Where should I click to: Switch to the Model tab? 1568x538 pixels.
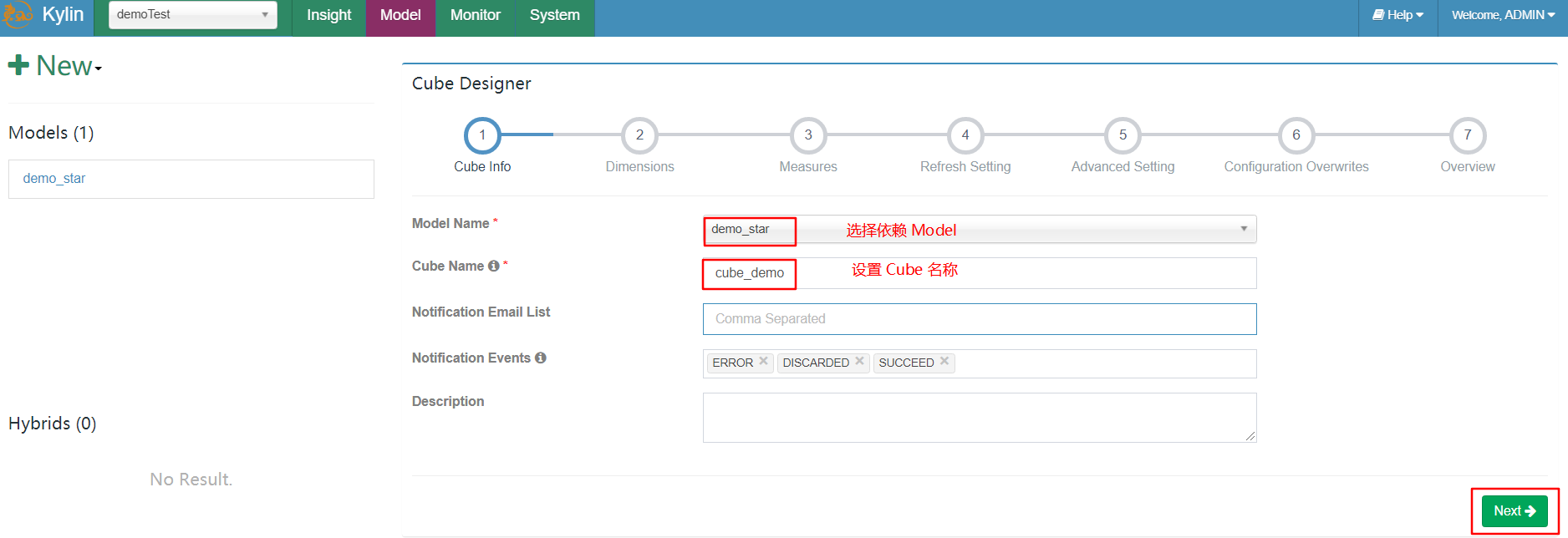click(400, 15)
